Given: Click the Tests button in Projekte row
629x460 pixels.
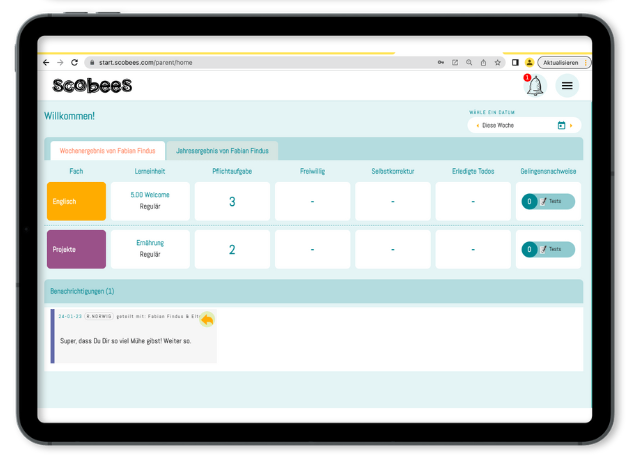Looking at the screenshot, I should click(x=548, y=249).
